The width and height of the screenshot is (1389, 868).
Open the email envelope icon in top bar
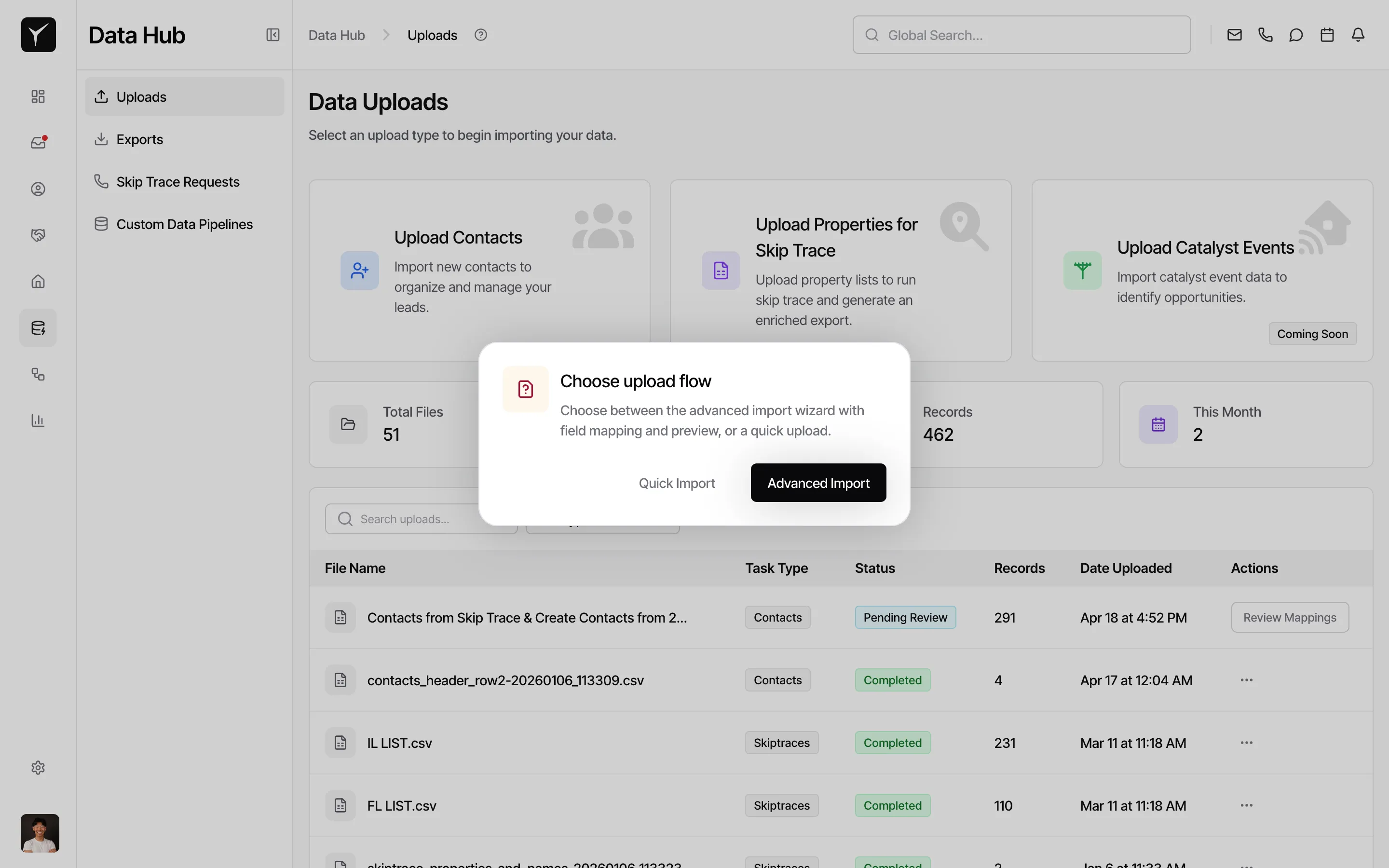tap(1234, 34)
